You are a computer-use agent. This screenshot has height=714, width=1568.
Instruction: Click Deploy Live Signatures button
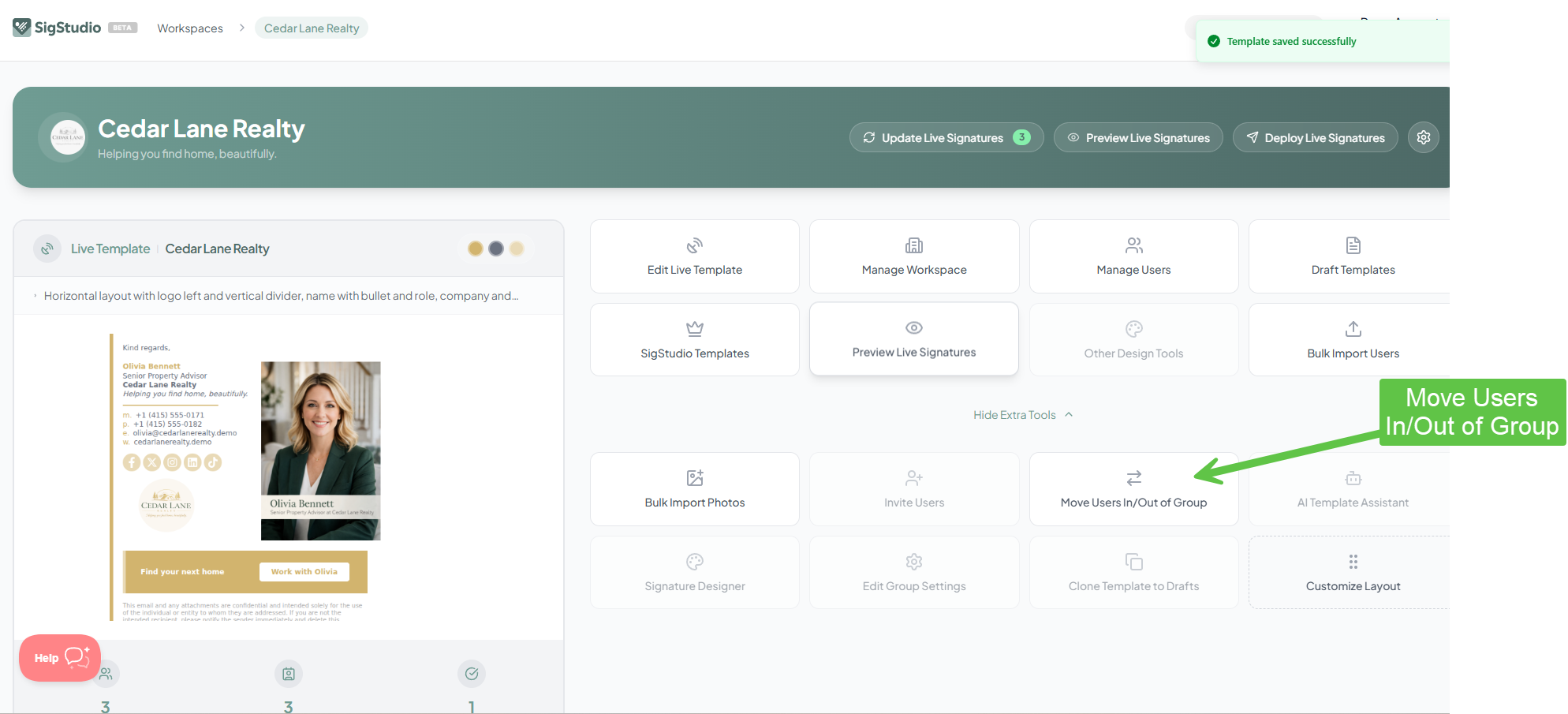click(1315, 137)
